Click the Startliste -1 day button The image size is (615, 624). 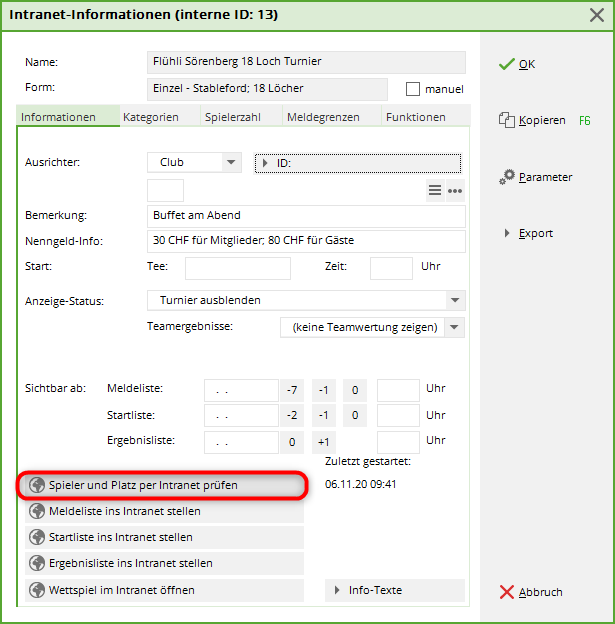pos(323,415)
